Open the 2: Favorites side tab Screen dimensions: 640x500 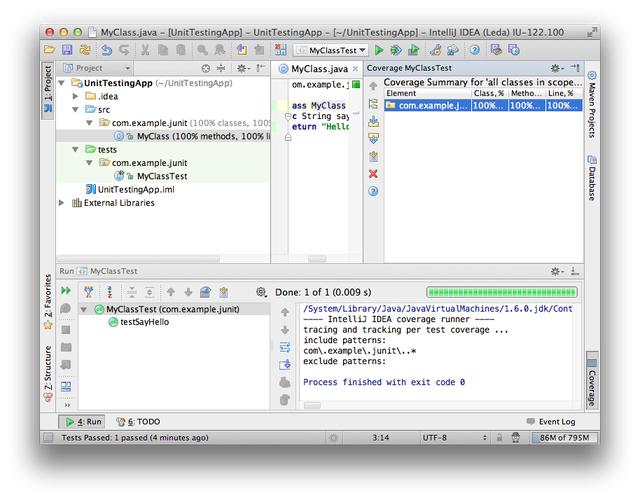(48, 302)
